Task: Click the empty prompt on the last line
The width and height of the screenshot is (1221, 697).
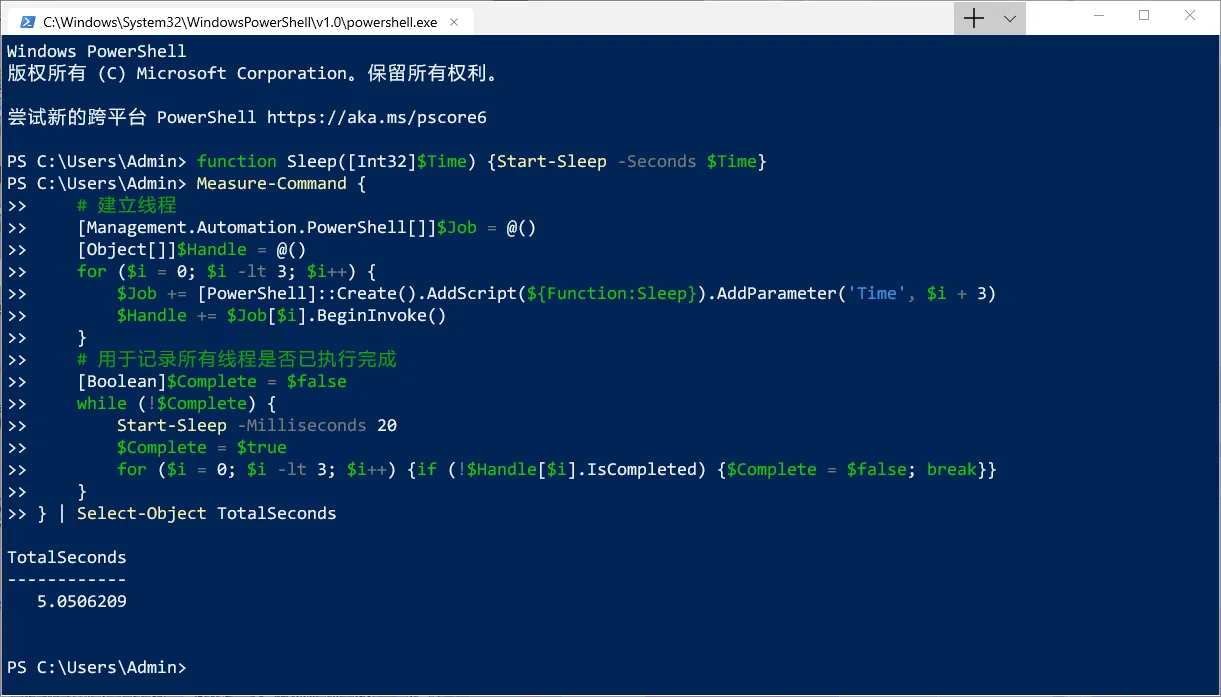Action: click(x=97, y=667)
